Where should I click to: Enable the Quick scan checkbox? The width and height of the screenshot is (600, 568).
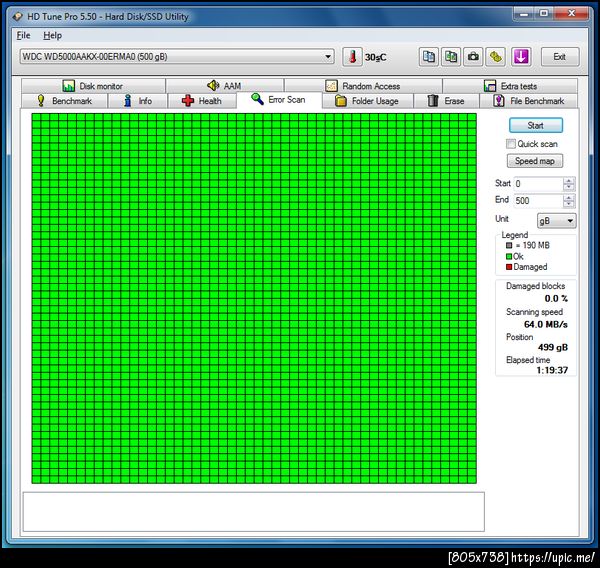point(511,144)
